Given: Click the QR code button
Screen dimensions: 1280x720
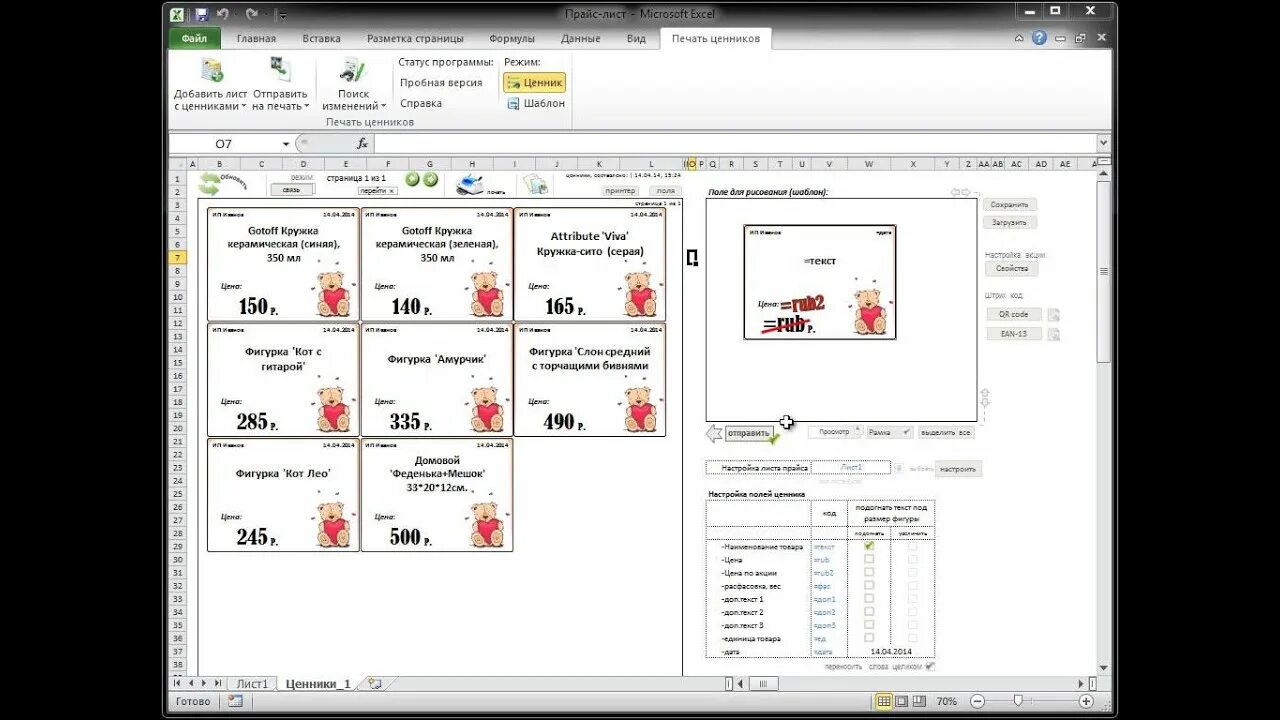Looking at the screenshot, I should click(1014, 314).
